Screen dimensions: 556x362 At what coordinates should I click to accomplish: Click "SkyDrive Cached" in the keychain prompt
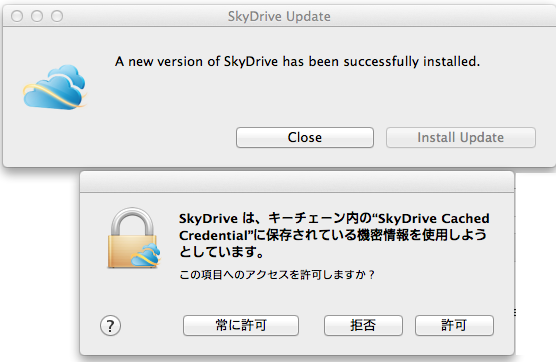[434, 218]
